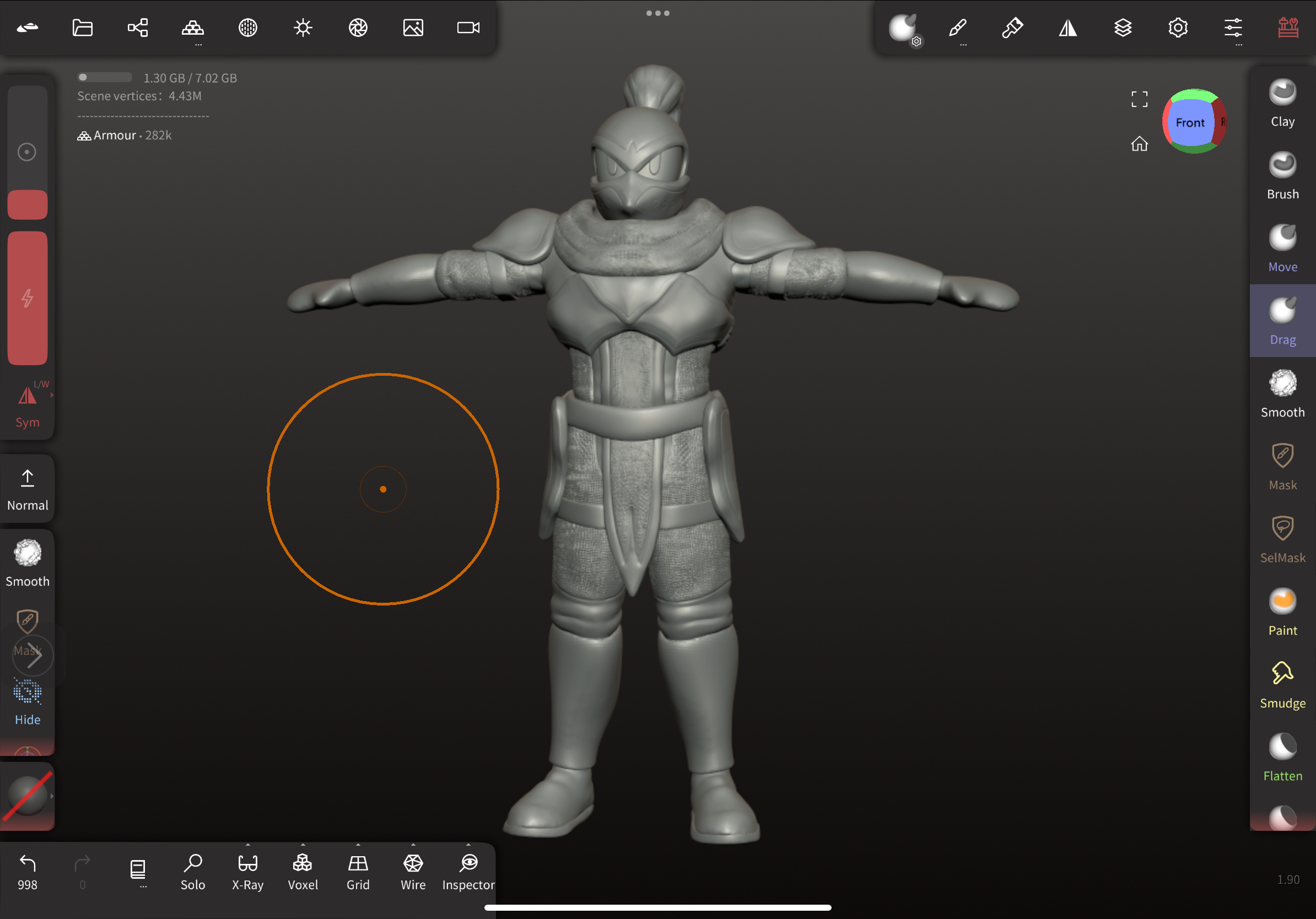Adjust the radius slider on left panel

coord(28,153)
